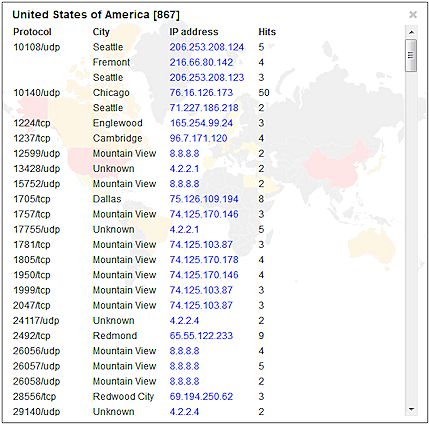The image size is (429, 424).
Task: Click the Hits column header
Action: (267, 32)
